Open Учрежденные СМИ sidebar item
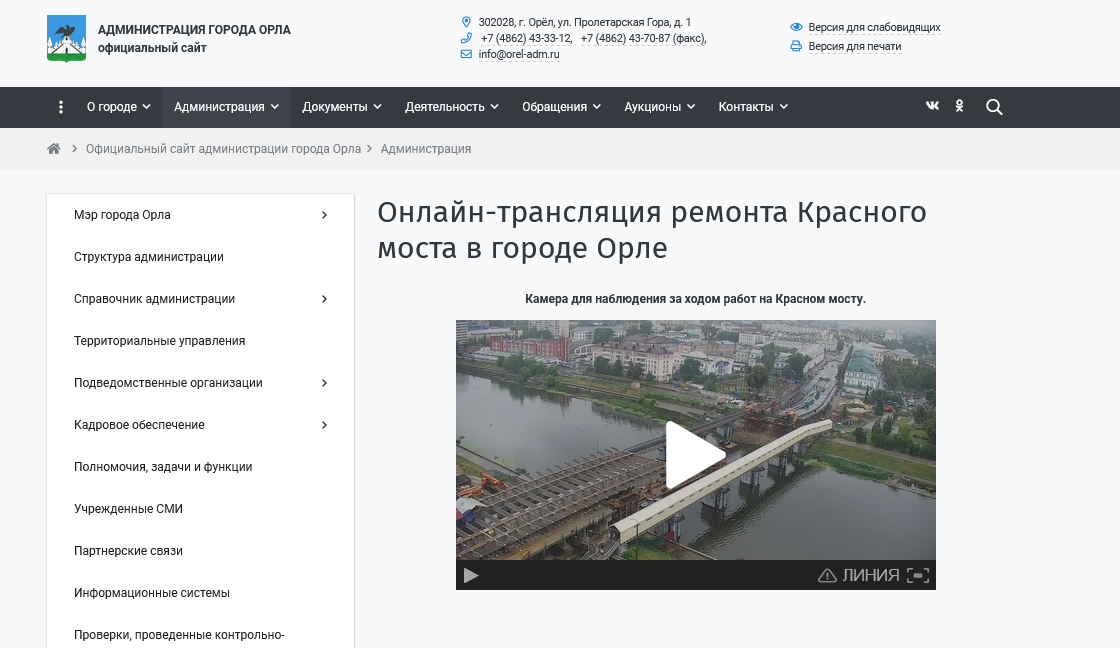 pos(129,509)
